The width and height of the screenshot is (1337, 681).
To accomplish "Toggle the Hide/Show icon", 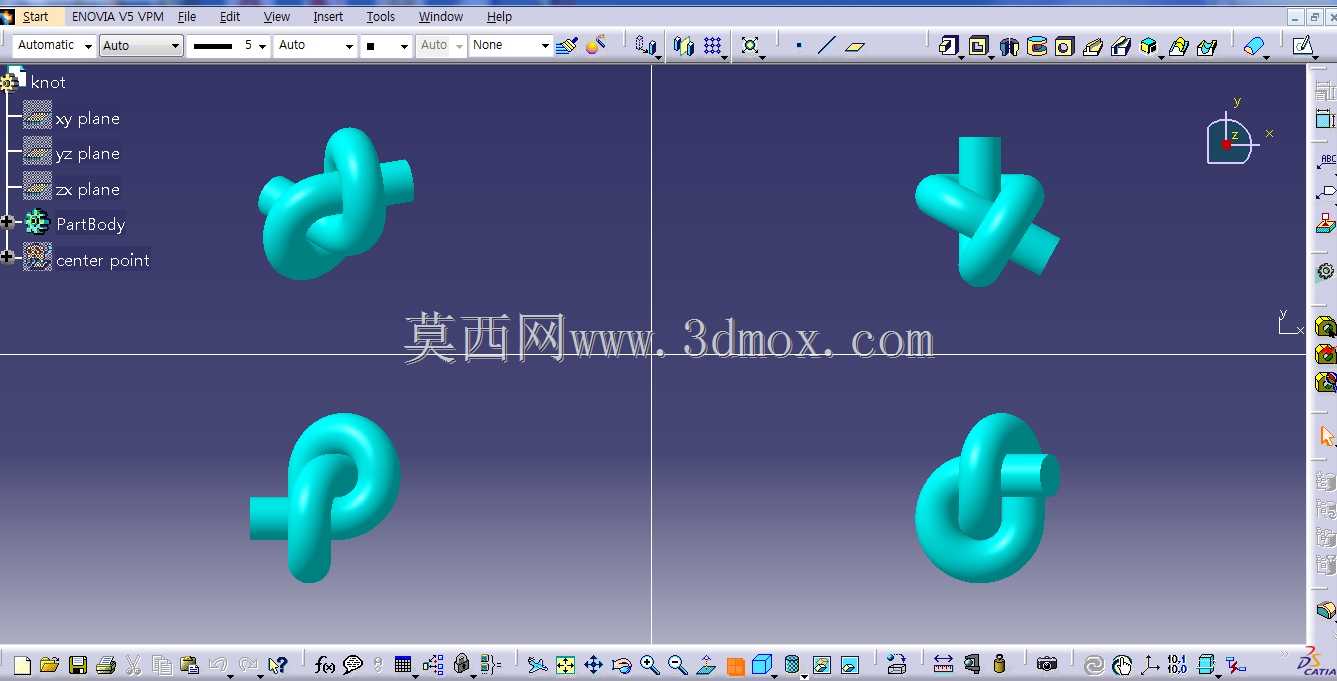I will [x=822, y=665].
